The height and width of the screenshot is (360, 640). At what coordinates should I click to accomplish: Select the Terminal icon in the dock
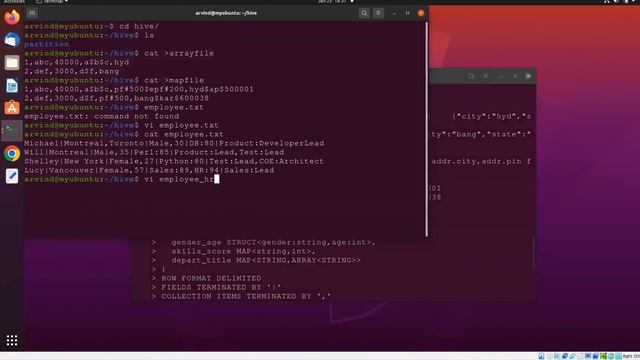click(12, 131)
